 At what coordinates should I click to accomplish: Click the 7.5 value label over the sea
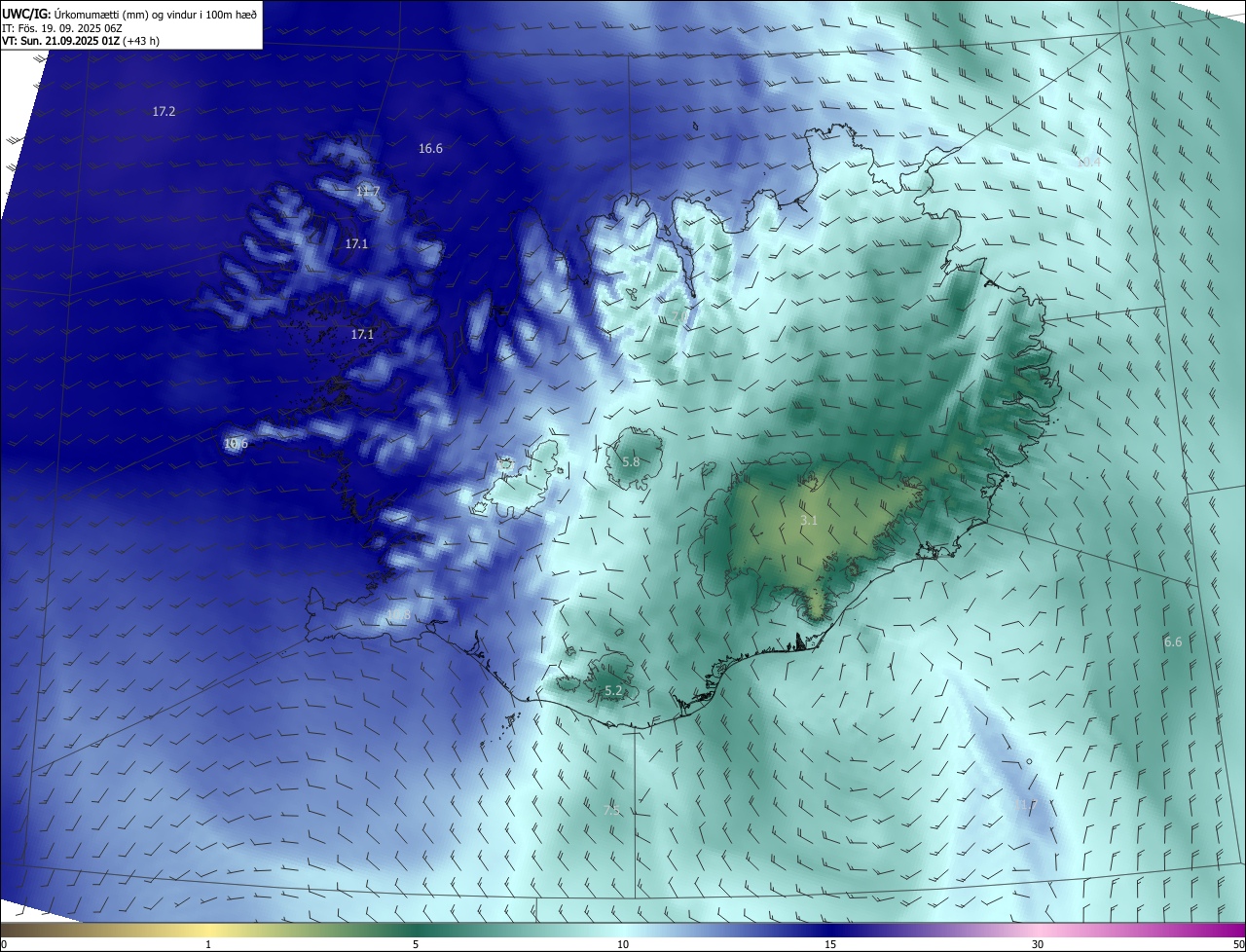click(x=611, y=810)
